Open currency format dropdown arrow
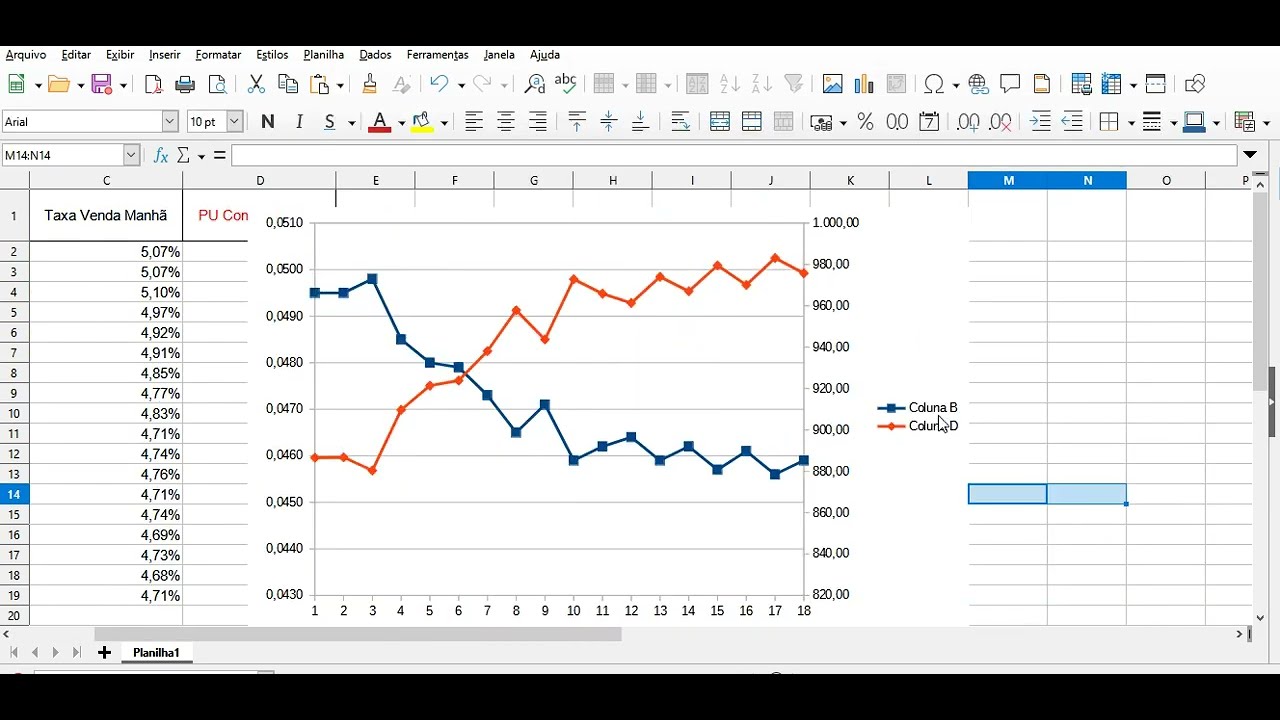This screenshot has width=1280, height=720. [843, 123]
